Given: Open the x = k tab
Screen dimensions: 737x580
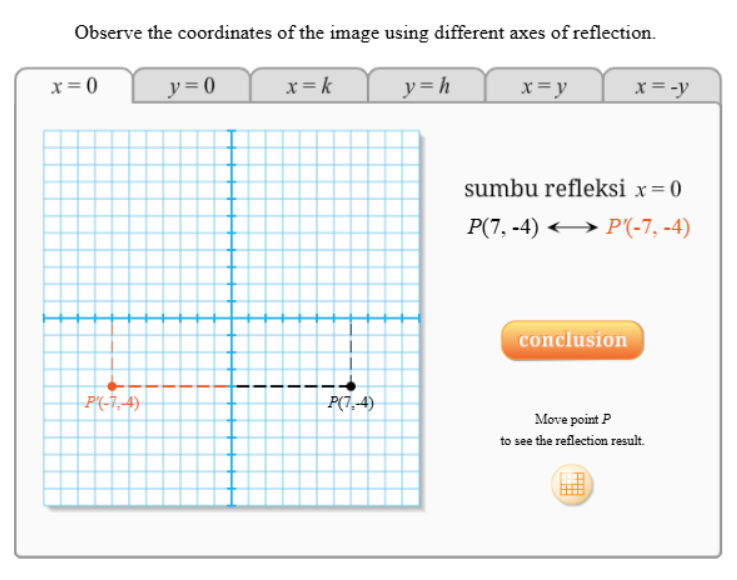Looking at the screenshot, I should 309,87.
